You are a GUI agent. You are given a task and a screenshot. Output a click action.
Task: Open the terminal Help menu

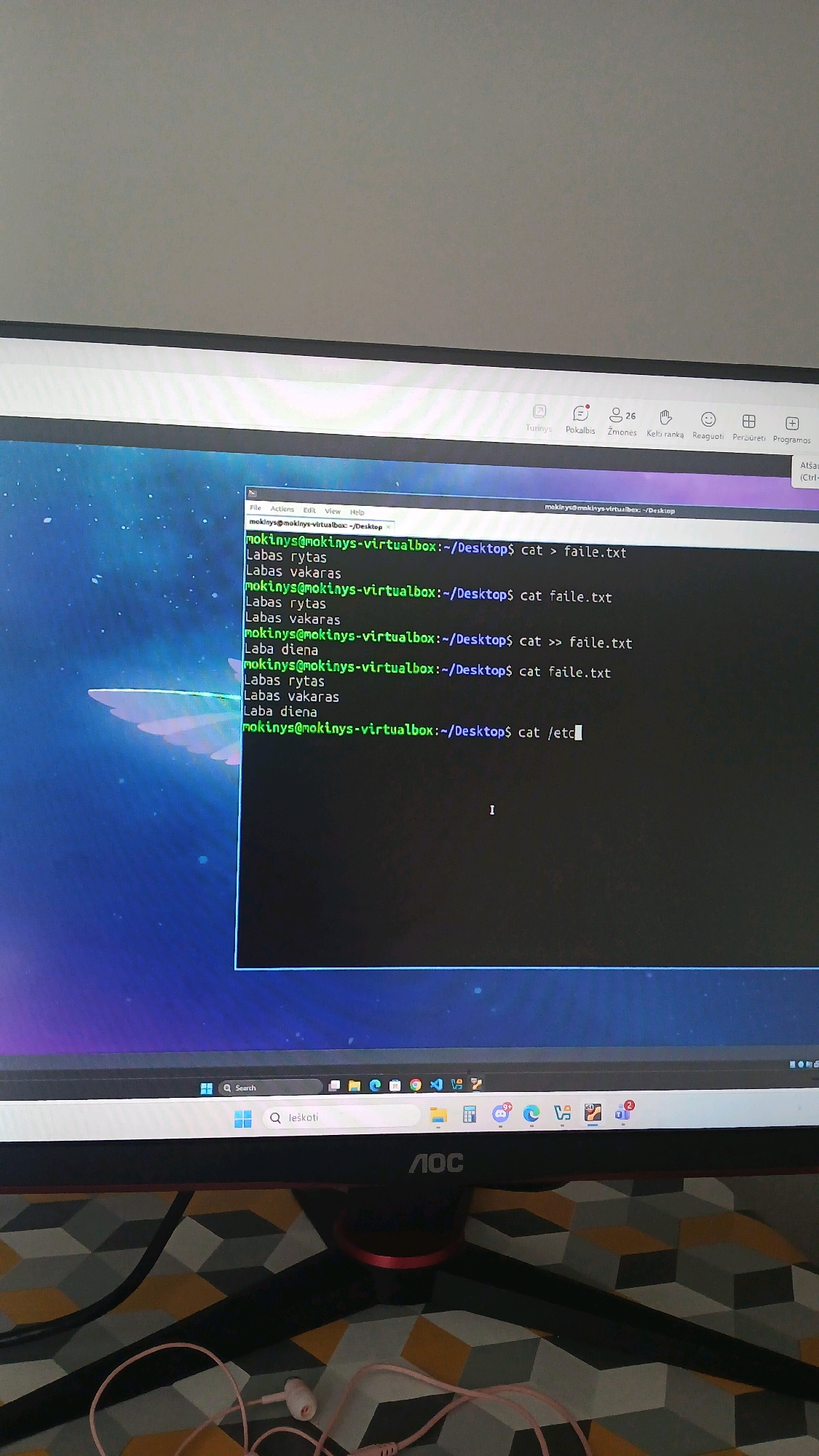(x=357, y=512)
